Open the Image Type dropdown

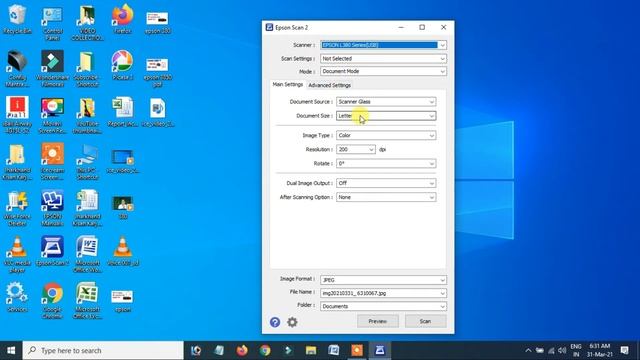pos(386,135)
